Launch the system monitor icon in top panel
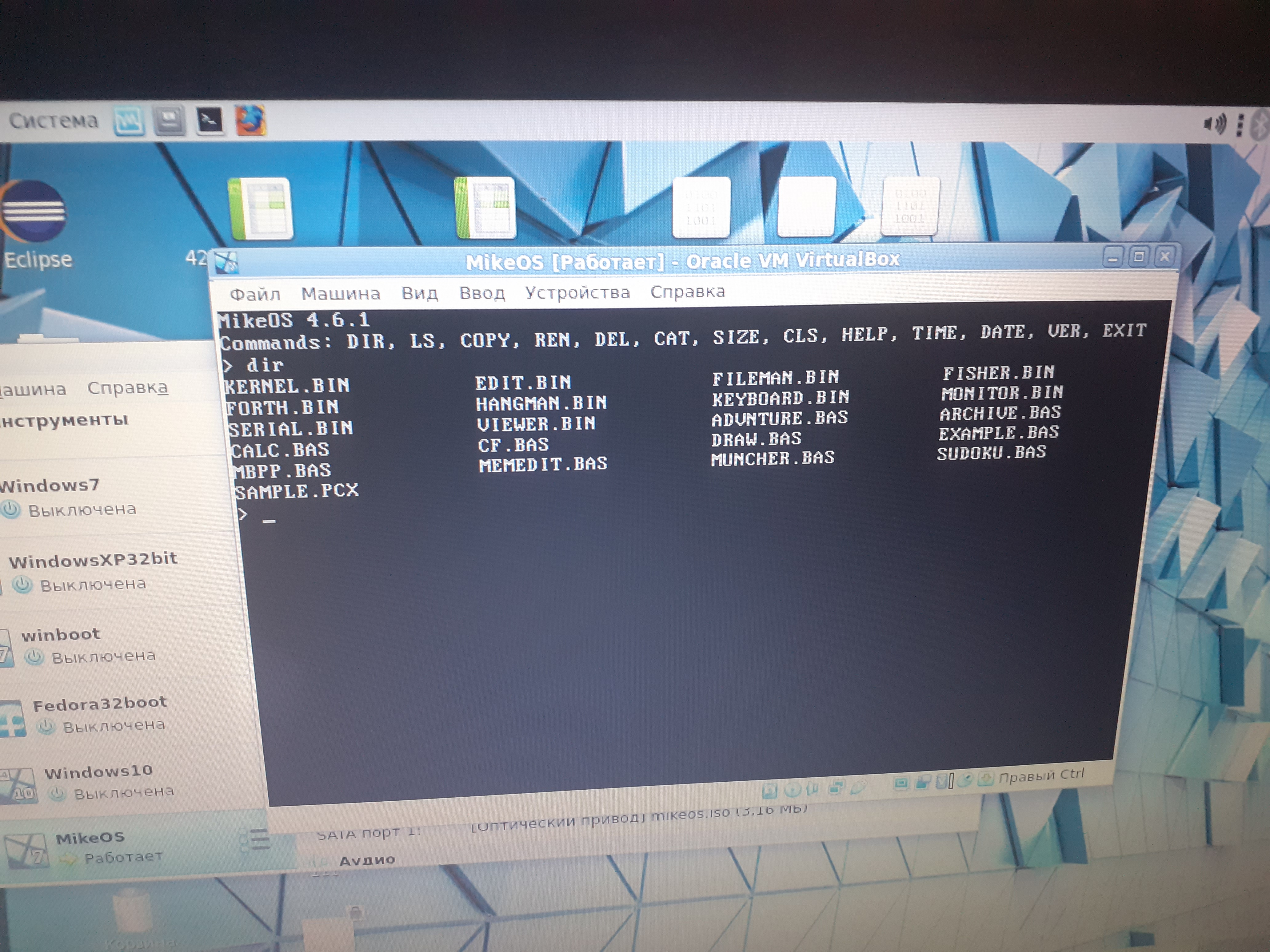This screenshot has width=1270, height=952. [129, 121]
